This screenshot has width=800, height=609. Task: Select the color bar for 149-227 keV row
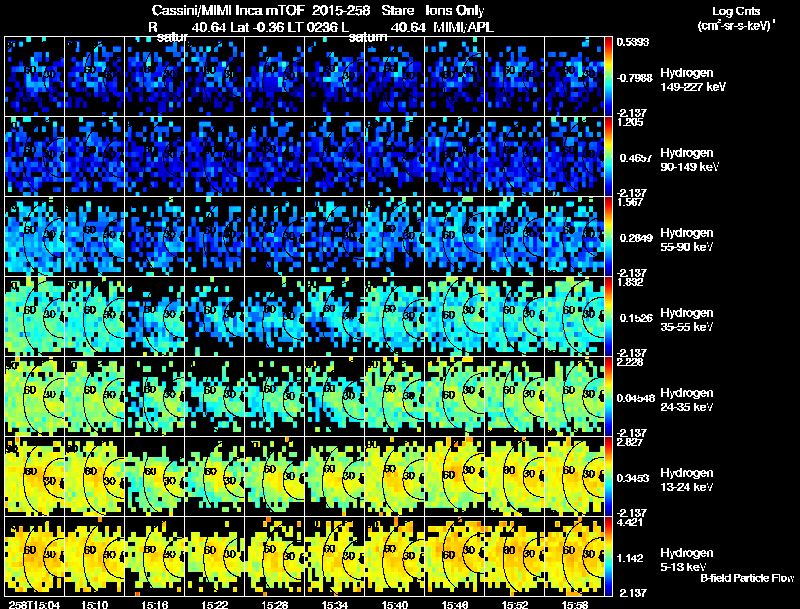pos(608,77)
